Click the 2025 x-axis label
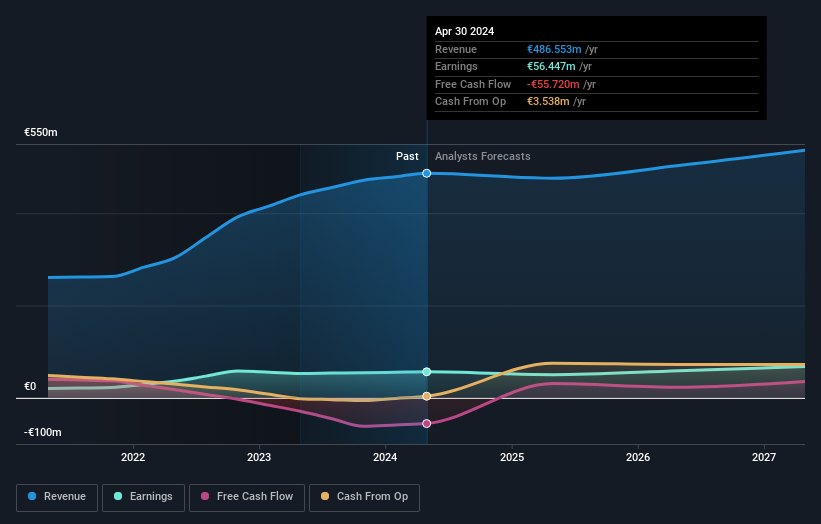Screen dimensions: 821x524 click(512, 458)
